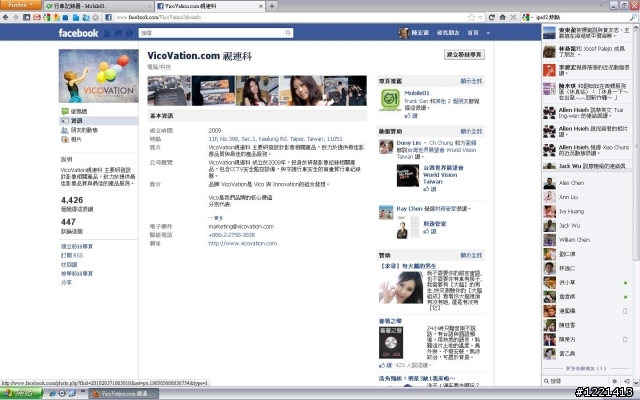Image resolution: width=640 pixels, height=400 pixels.
Task: Click the Windows Start button
Action: pyautogui.click(x=21, y=393)
